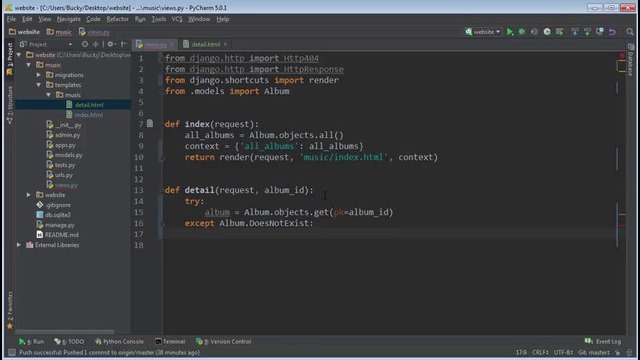The width and height of the screenshot is (640, 360).
Task: Hide Project panel with pin icon
Action: tap(124, 44)
